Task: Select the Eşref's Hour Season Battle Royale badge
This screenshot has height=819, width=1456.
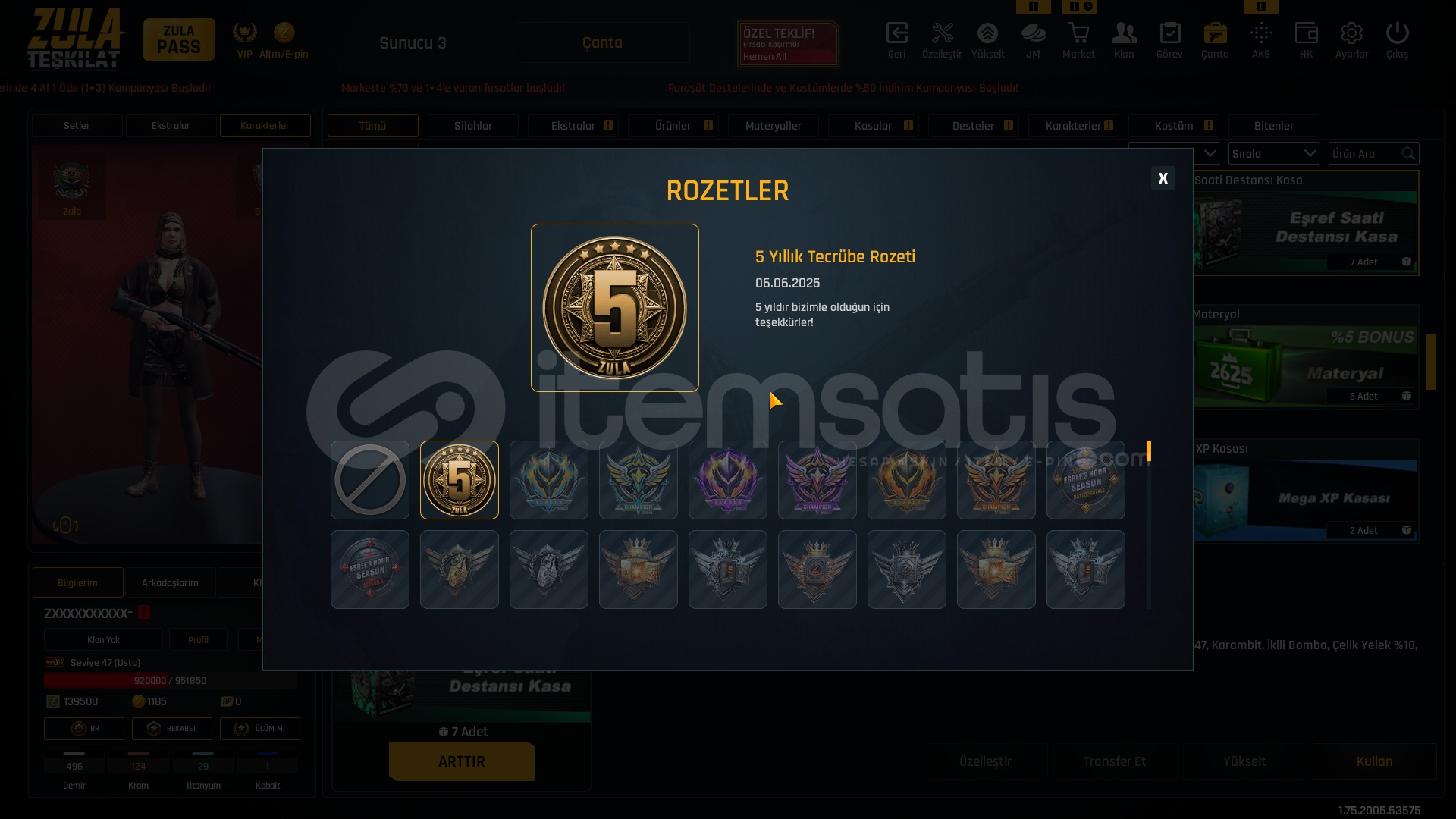Action: click(x=1086, y=480)
